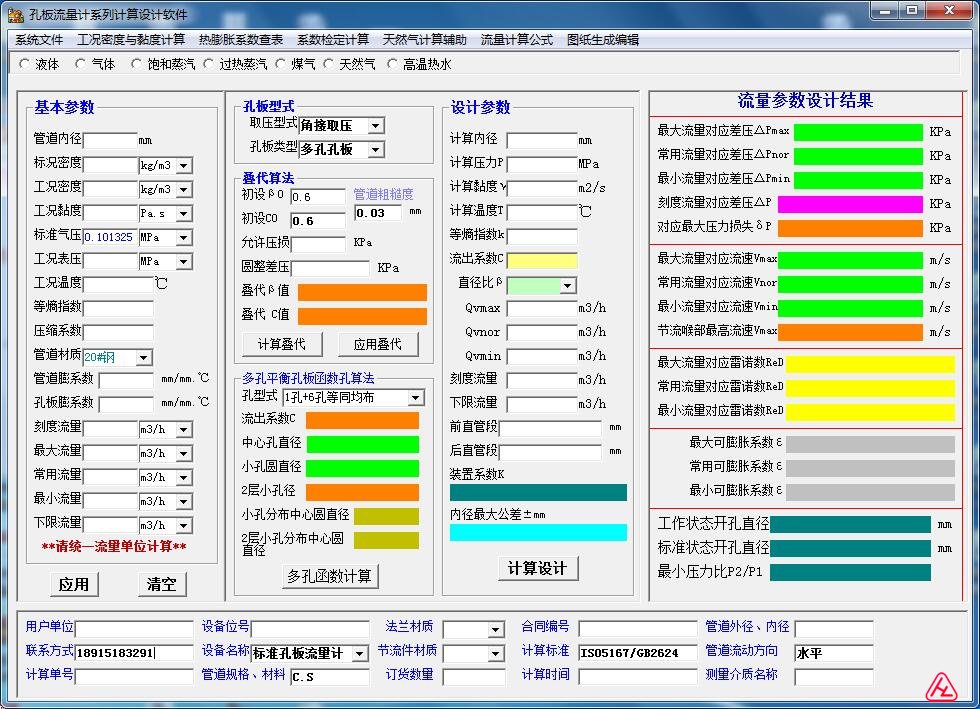980x709 pixels.
Task: Click the cyan 内径最大公差 result bar
Action: [x=538, y=533]
